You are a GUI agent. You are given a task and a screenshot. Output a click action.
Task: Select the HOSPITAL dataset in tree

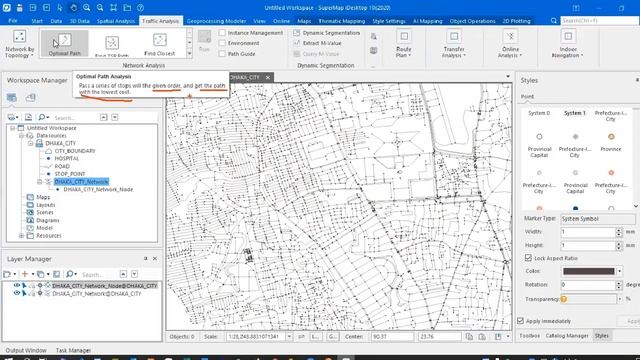tap(67, 158)
